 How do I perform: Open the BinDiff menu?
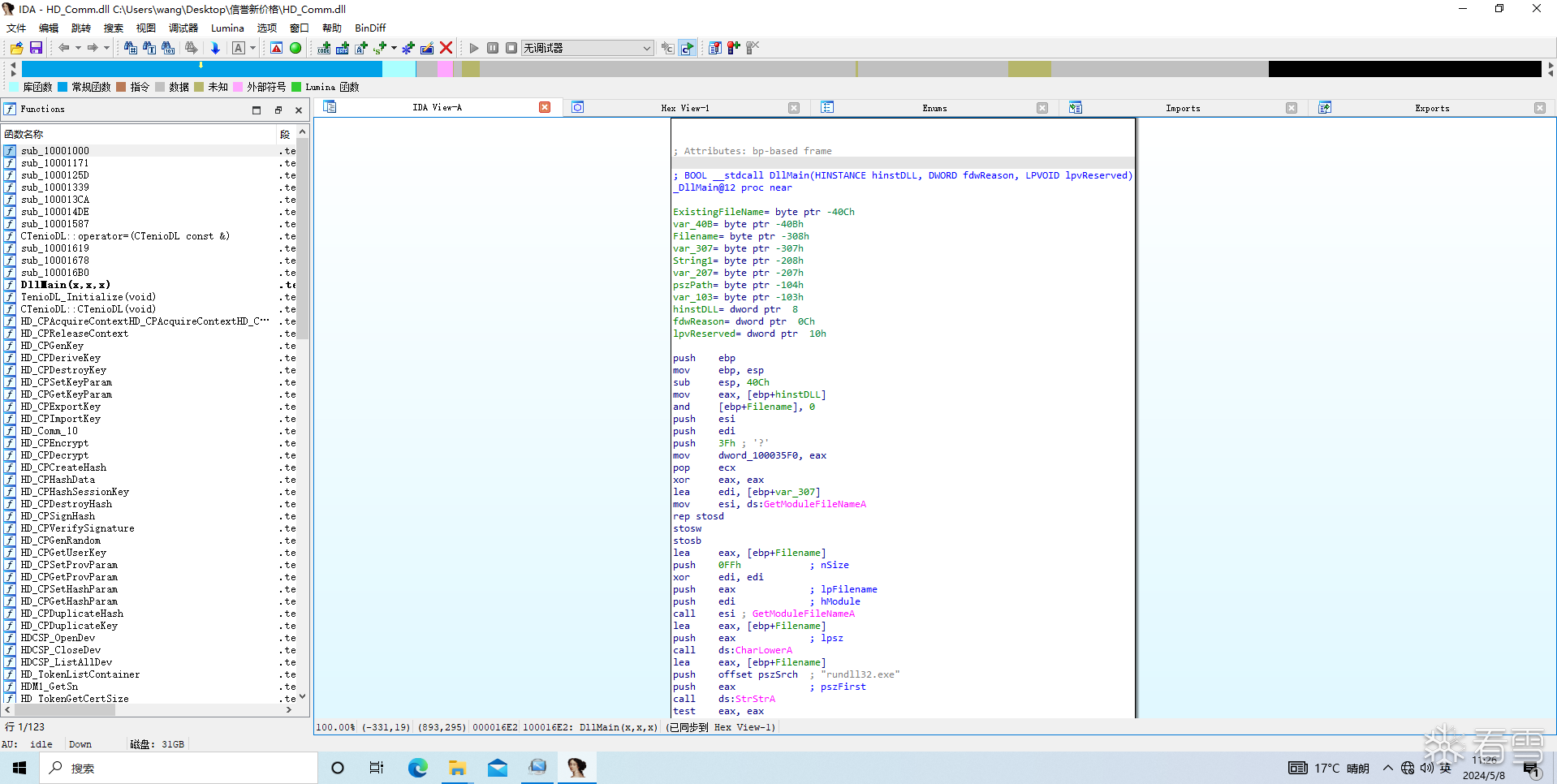(370, 28)
